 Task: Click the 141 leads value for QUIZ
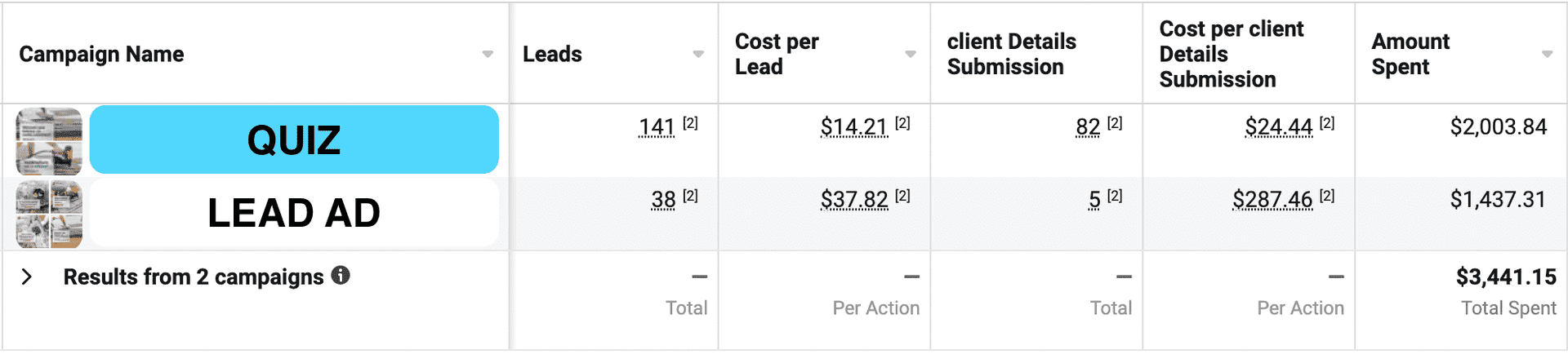click(x=657, y=127)
